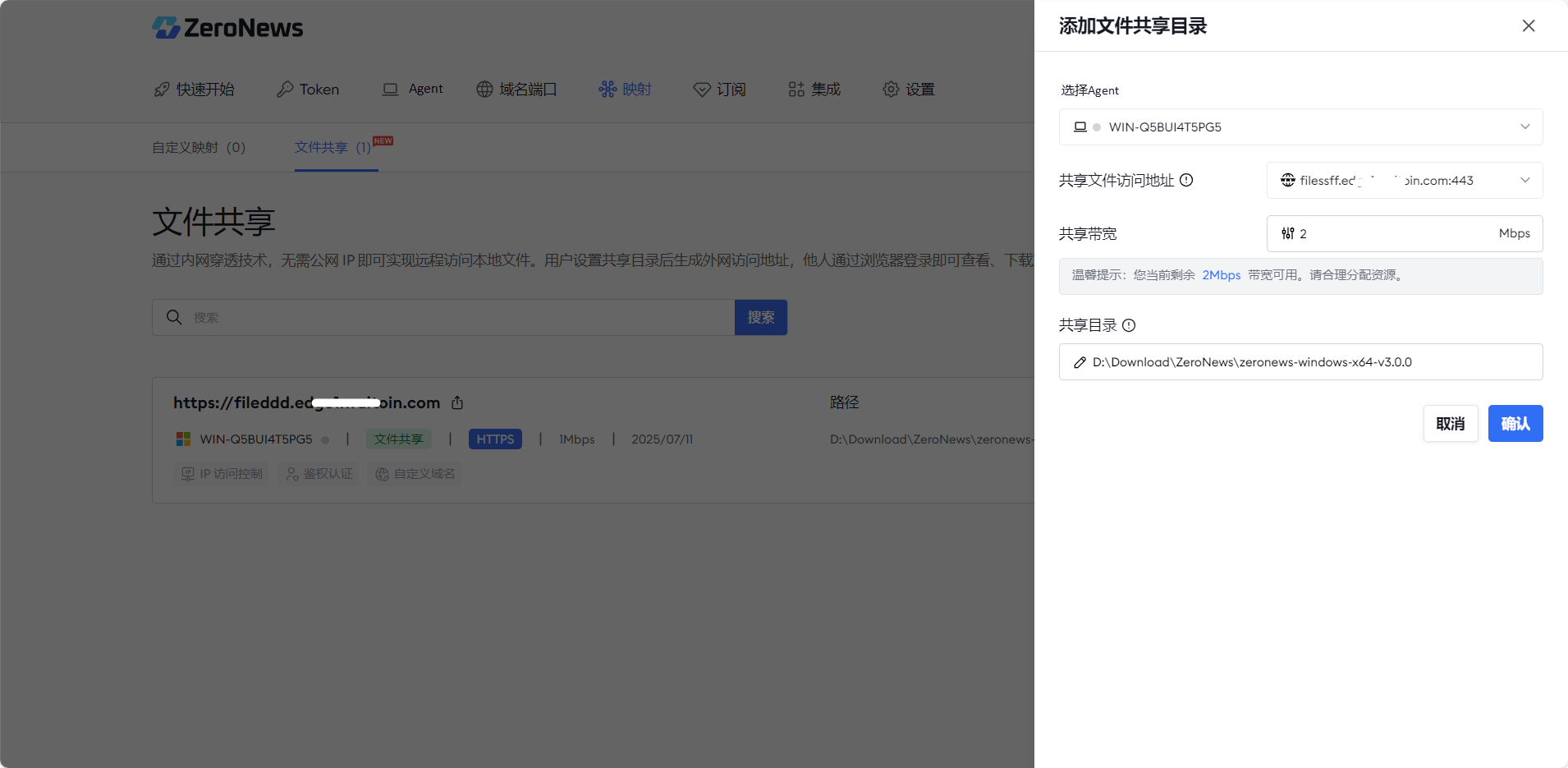Switch to the 文件共享 (1) tab
The width and height of the screenshot is (1568, 768).
click(332, 148)
